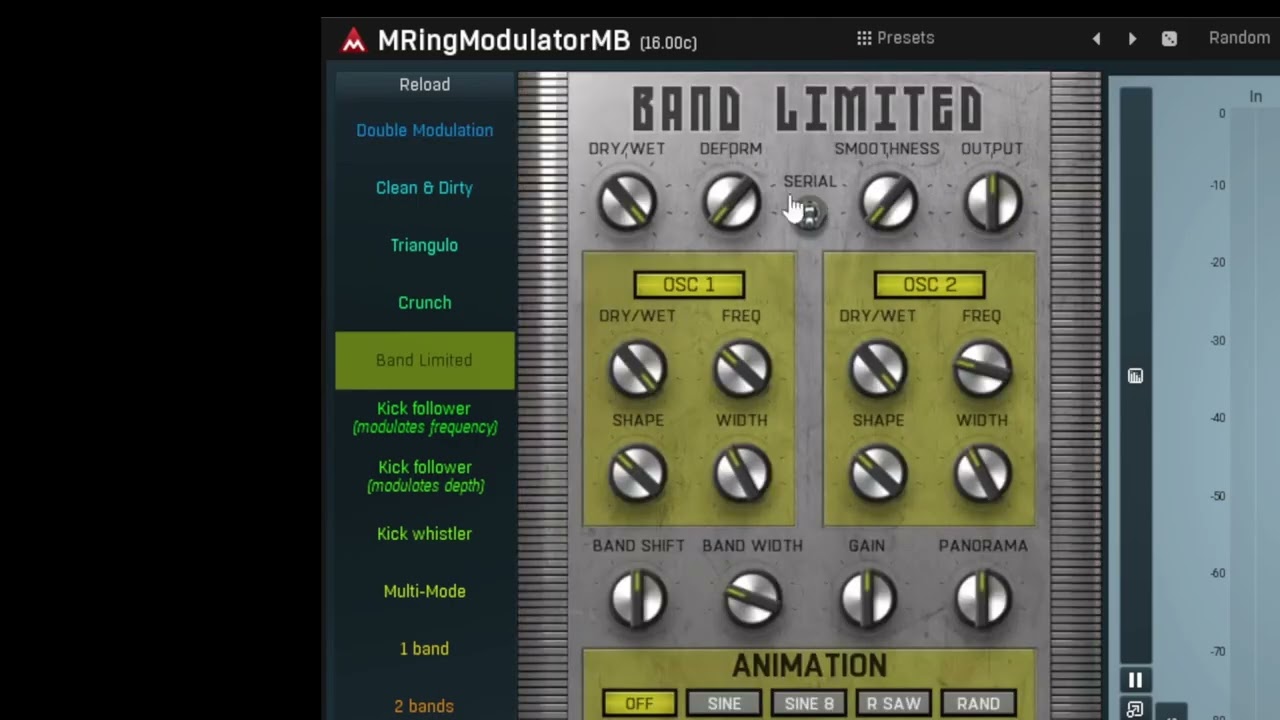Click the Random button
The width and height of the screenshot is (1280, 720).
[x=1239, y=38]
